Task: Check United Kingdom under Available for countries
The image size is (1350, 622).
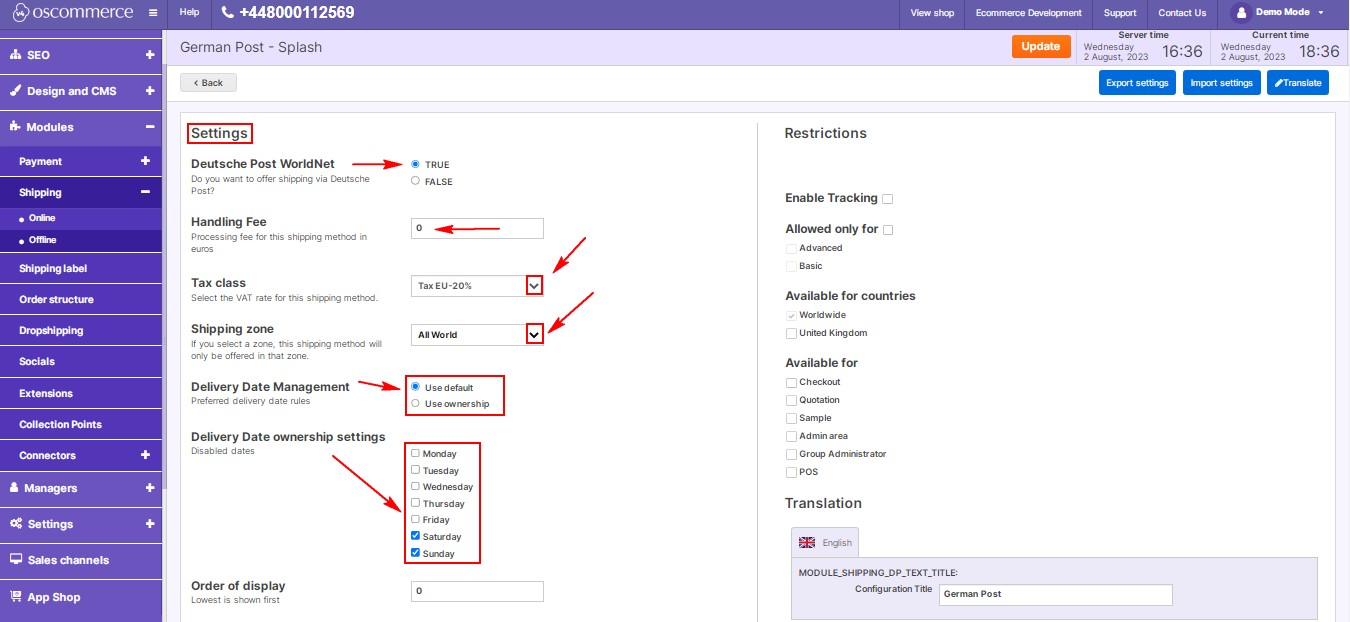Action: point(792,333)
